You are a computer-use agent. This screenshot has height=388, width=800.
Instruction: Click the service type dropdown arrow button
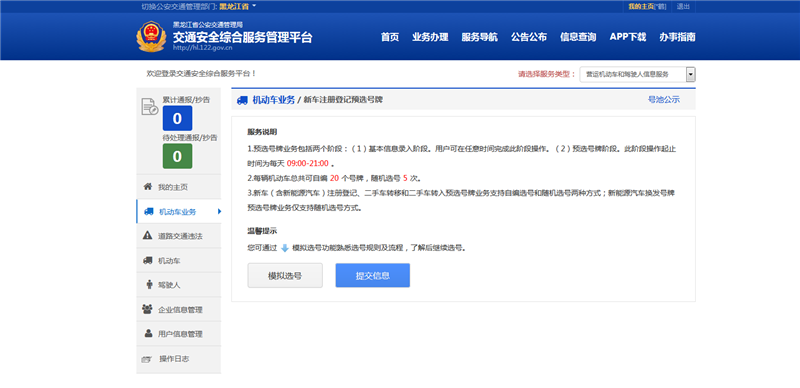click(691, 75)
